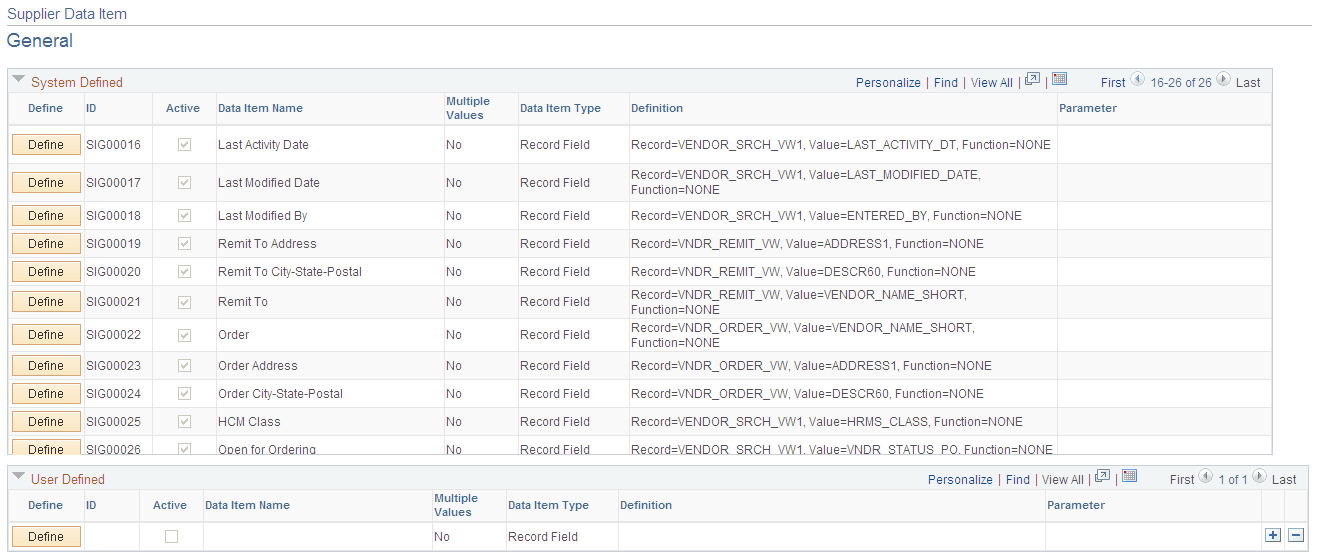Viewport: 1318px width, 556px height.
Task: Click the Supplier Data Item page title
Action: coord(67,15)
